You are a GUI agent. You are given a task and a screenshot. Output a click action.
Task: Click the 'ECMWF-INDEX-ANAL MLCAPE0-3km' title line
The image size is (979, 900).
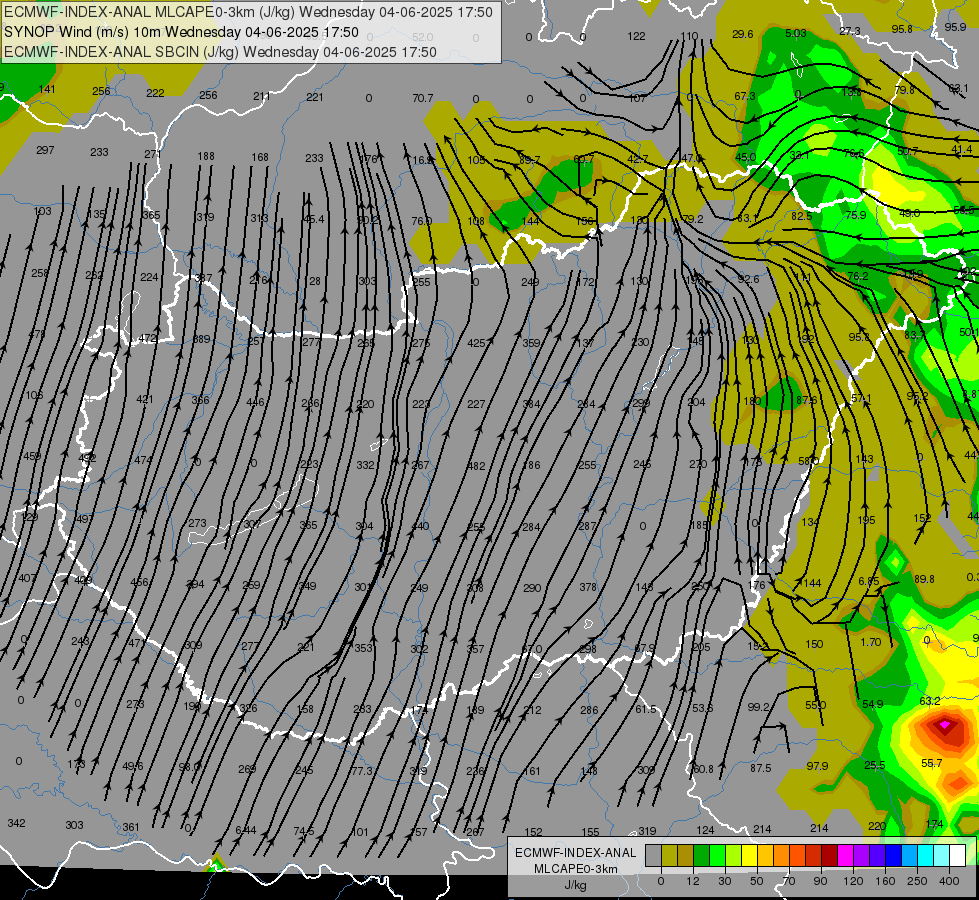click(x=248, y=12)
